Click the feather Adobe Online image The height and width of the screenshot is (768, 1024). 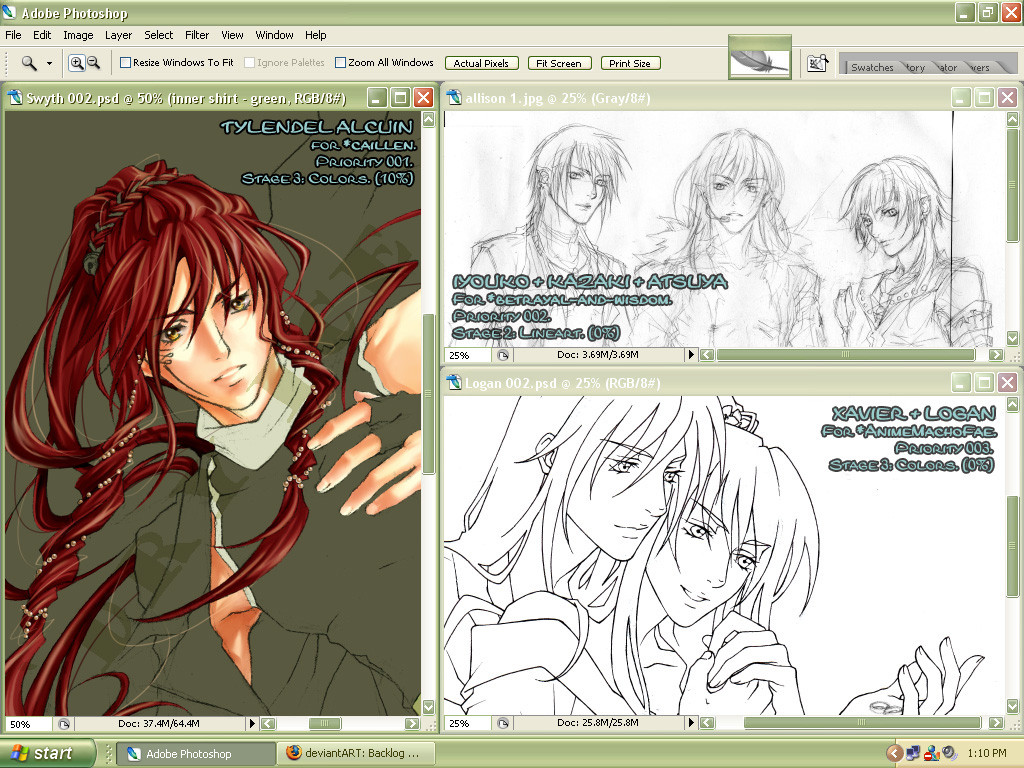760,62
